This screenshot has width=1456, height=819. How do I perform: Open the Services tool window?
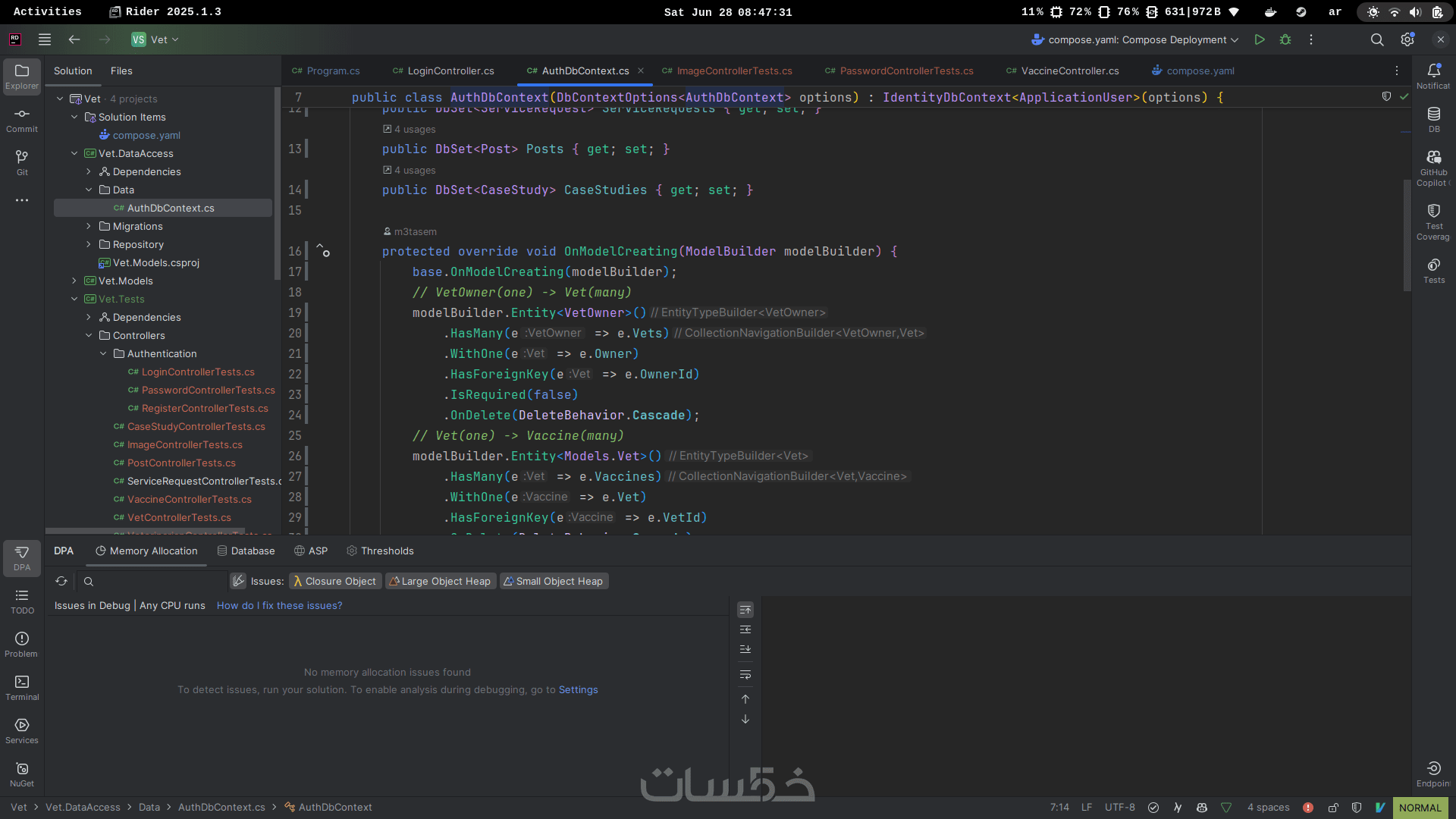coord(22,731)
